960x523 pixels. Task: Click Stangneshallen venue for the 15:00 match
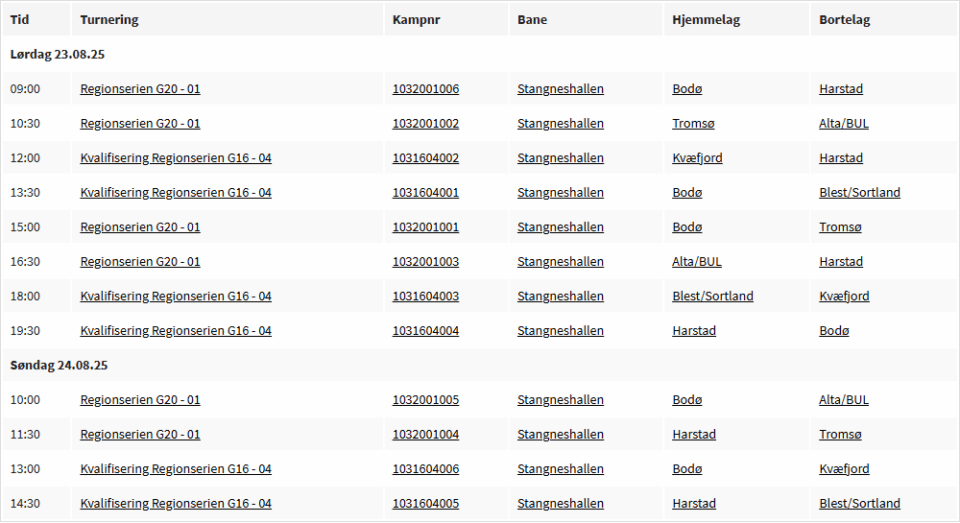tap(560, 227)
